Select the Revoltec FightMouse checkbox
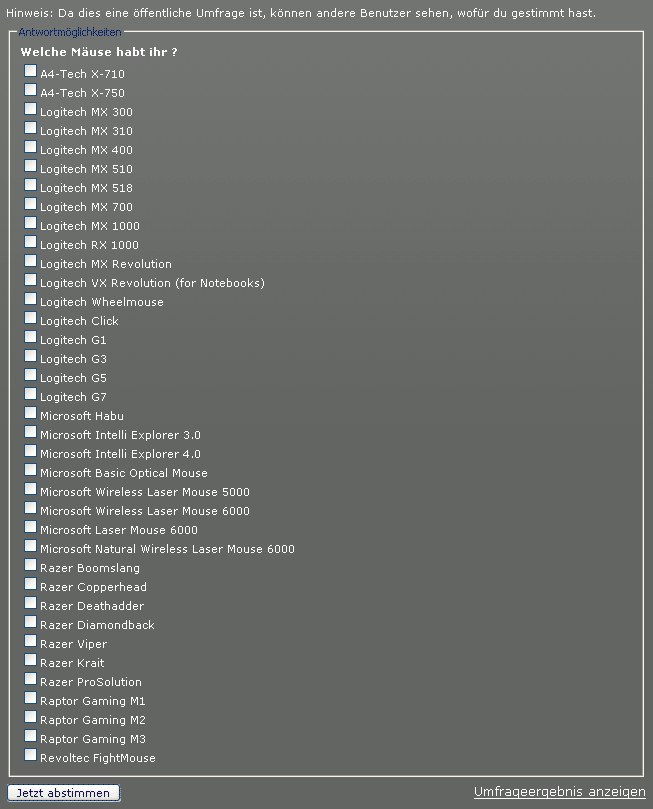653x809 pixels. pyautogui.click(x=30, y=755)
